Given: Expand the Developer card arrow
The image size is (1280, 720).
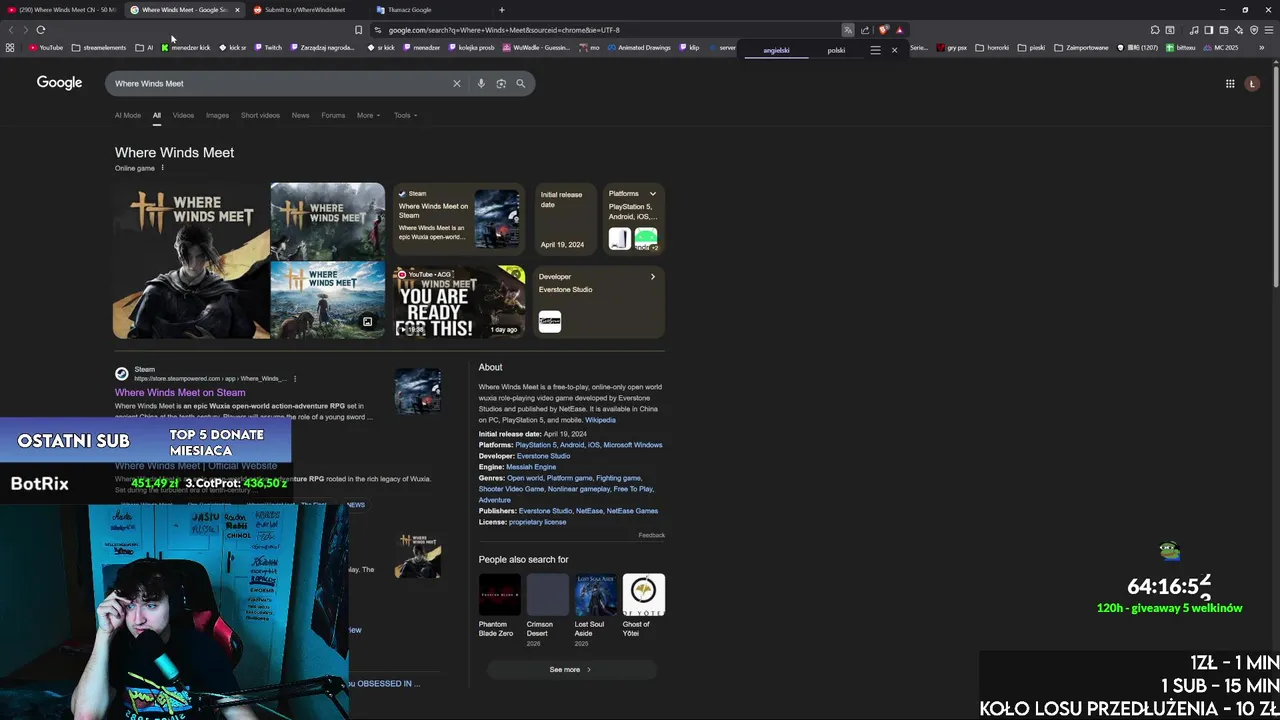Looking at the screenshot, I should (x=653, y=277).
